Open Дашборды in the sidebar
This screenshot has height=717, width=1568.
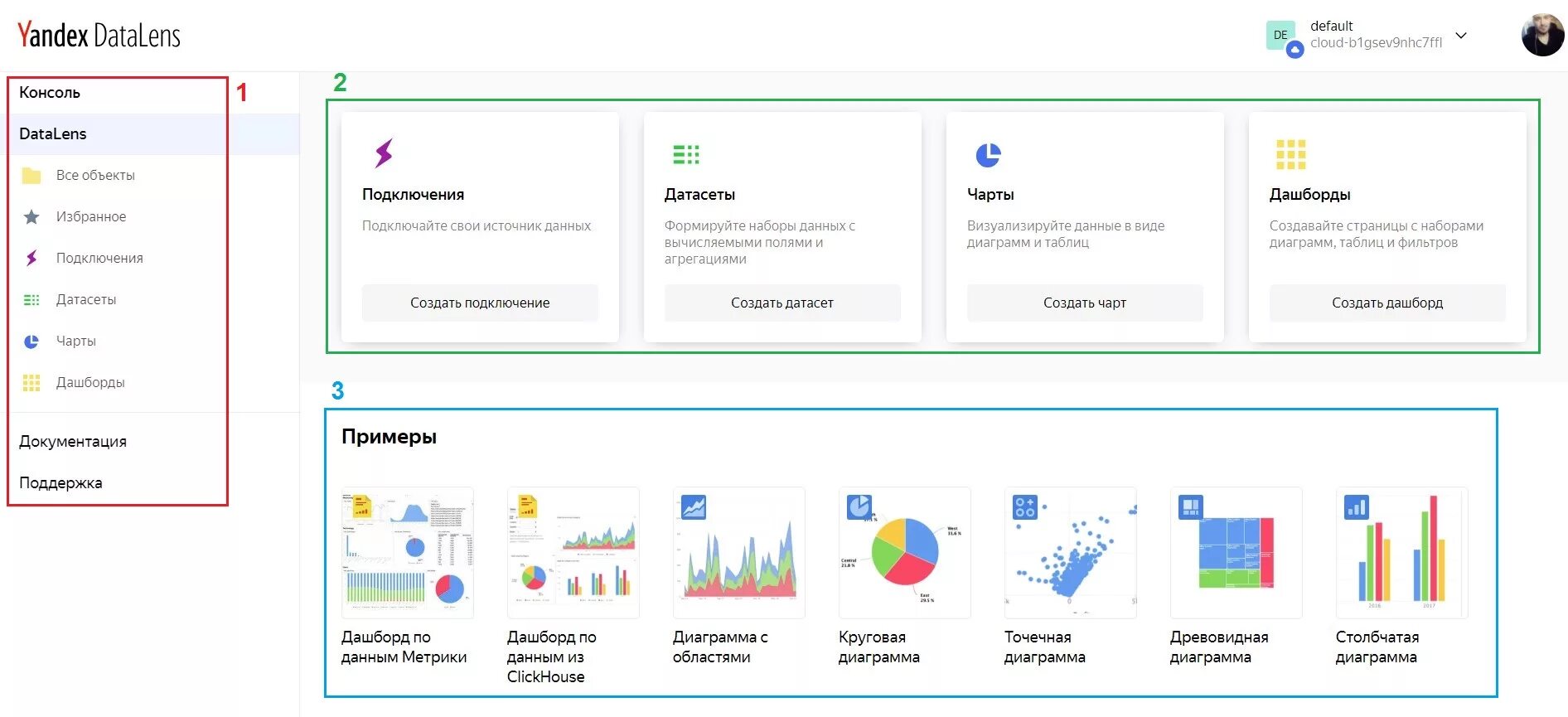(x=90, y=382)
